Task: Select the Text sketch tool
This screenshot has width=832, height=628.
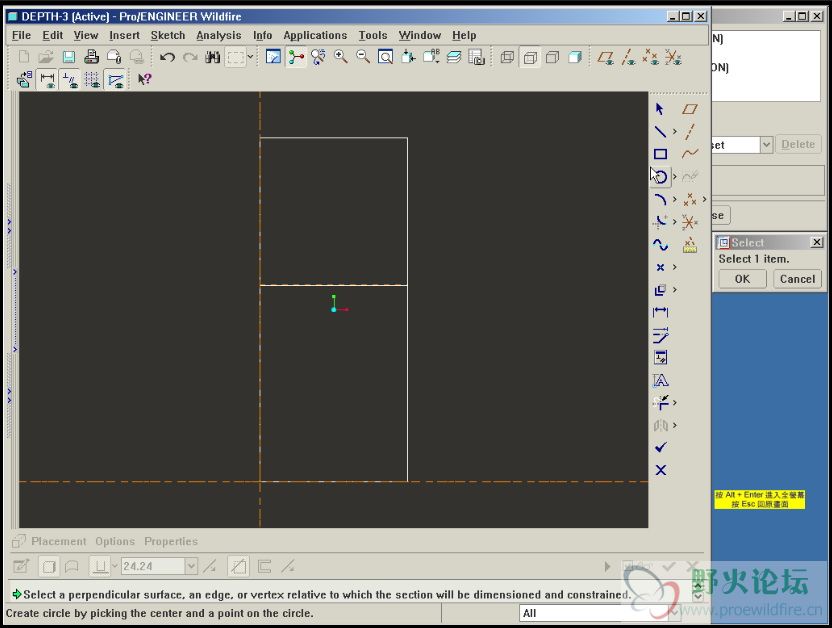Action: pos(660,380)
